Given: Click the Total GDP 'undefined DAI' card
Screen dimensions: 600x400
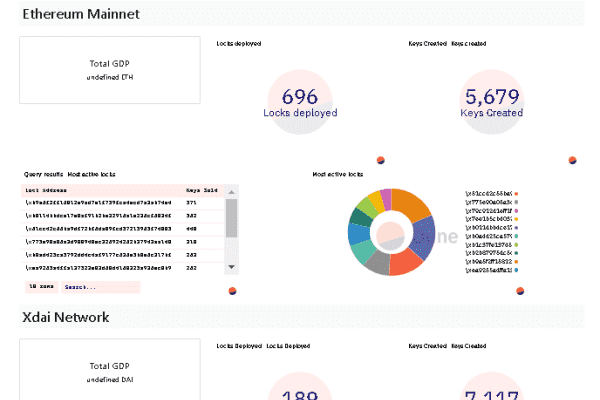Looking at the screenshot, I should pyautogui.click(x=110, y=370).
